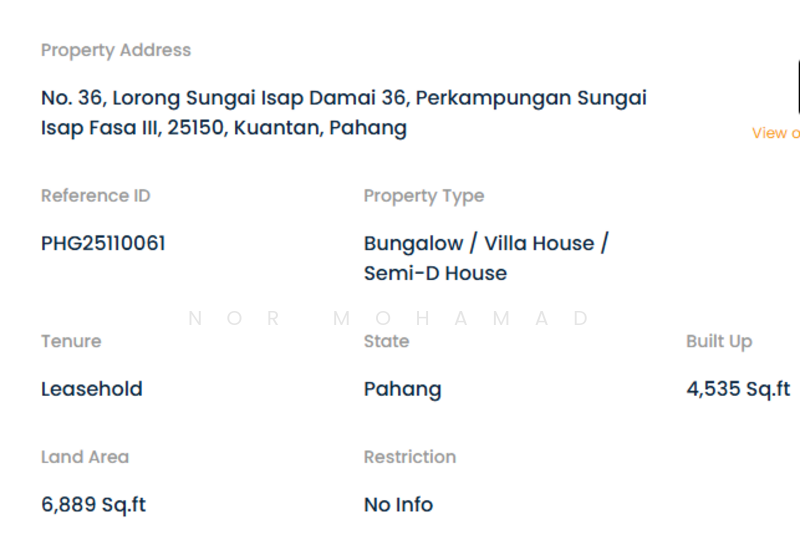This screenshot has width=800, height=555.
Task: Click the "Semi-D House" text line
Action: click(435, 273)
